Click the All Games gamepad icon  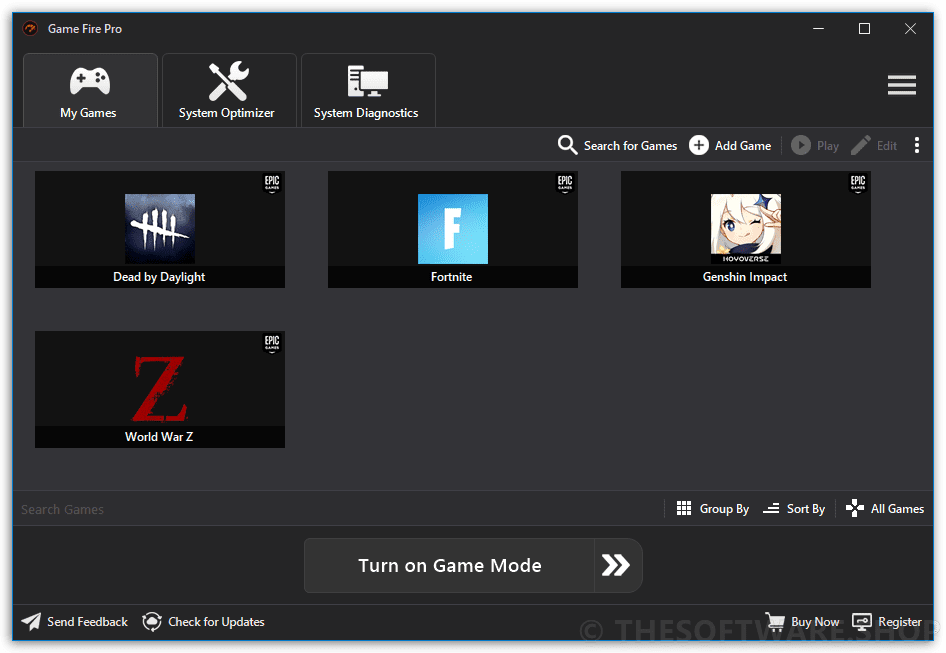(x=854, y=508)
